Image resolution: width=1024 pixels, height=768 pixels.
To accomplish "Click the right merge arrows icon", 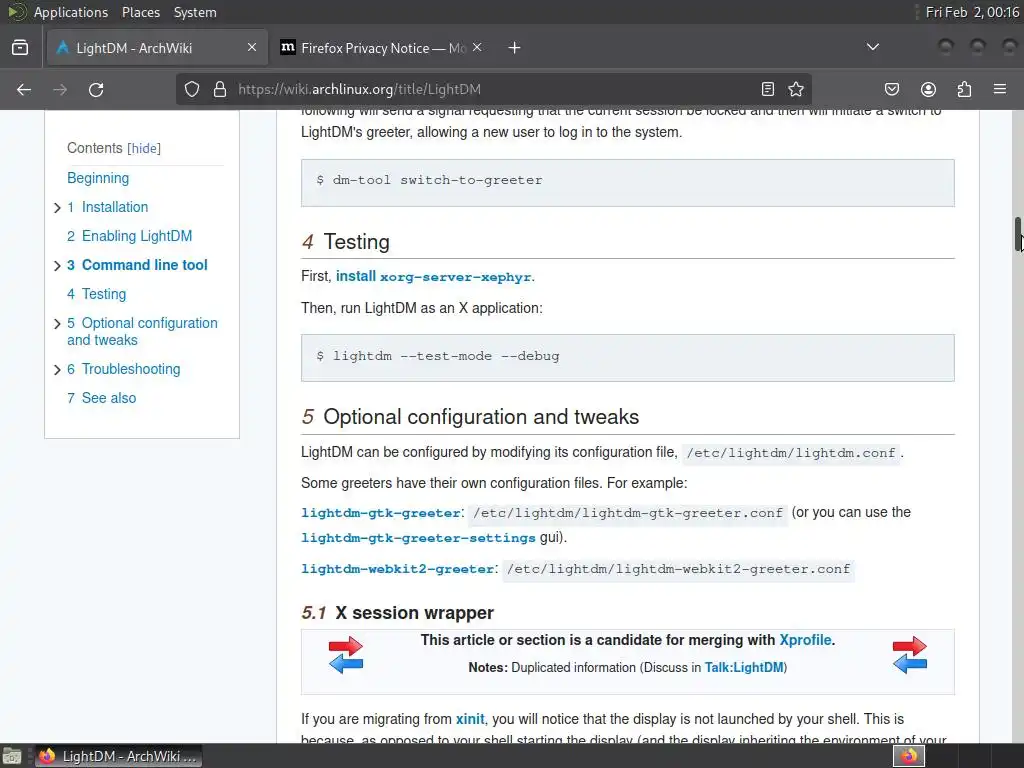I will pos(910,655).
